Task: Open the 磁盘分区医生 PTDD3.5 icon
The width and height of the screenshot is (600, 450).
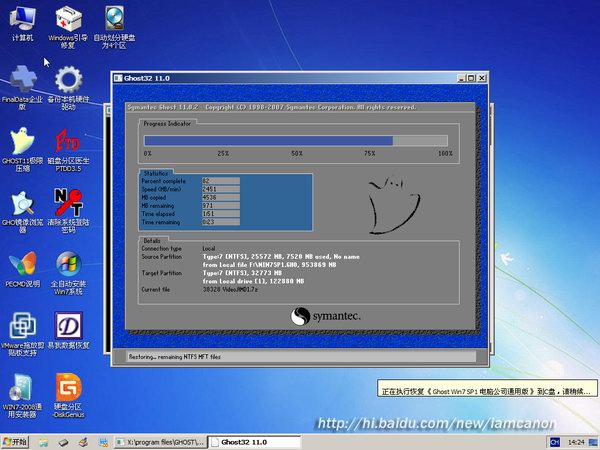Action: pos(68,150)
